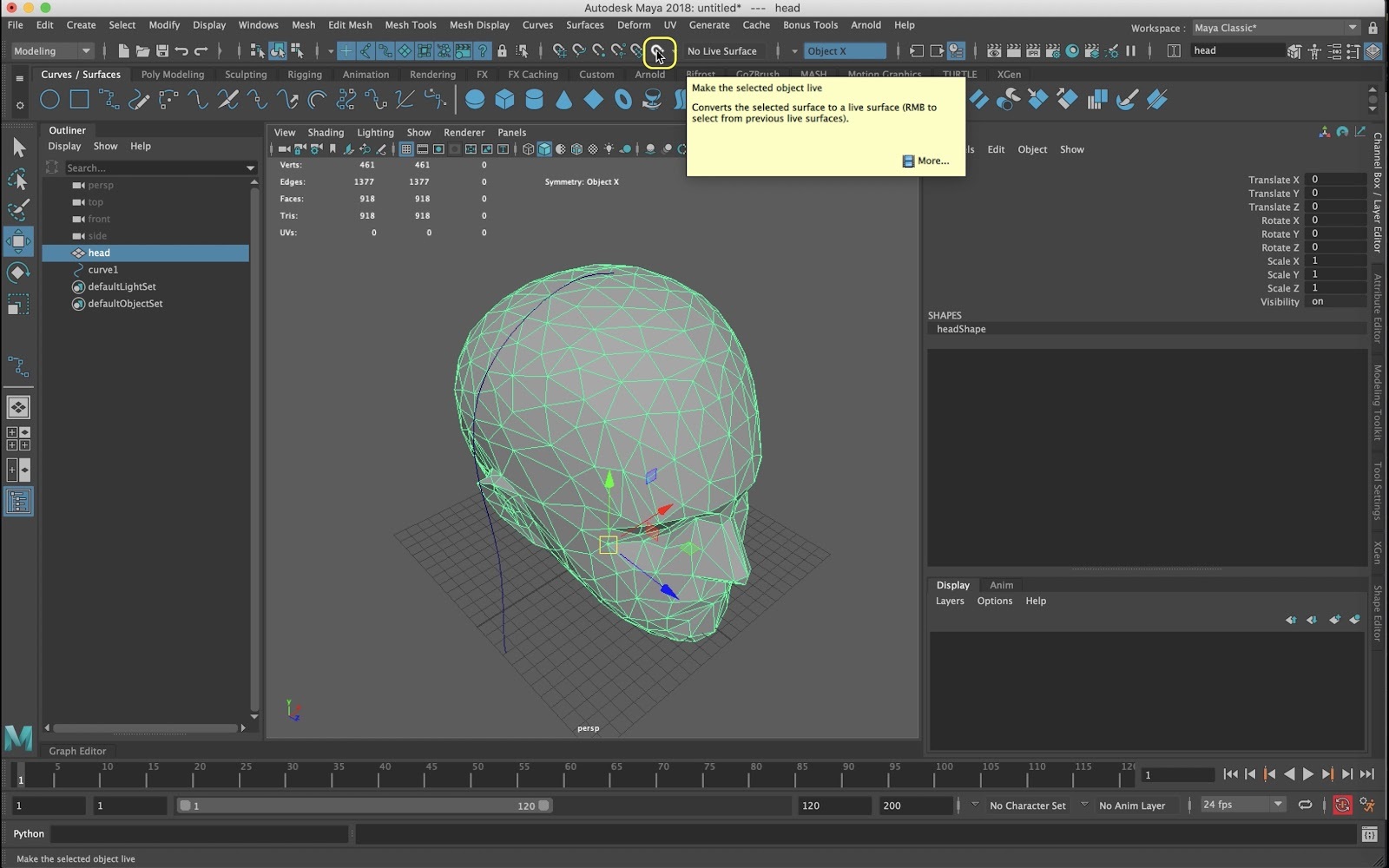
Task: Toggle the lock selection padlock icon
Action: pos(502,51)
